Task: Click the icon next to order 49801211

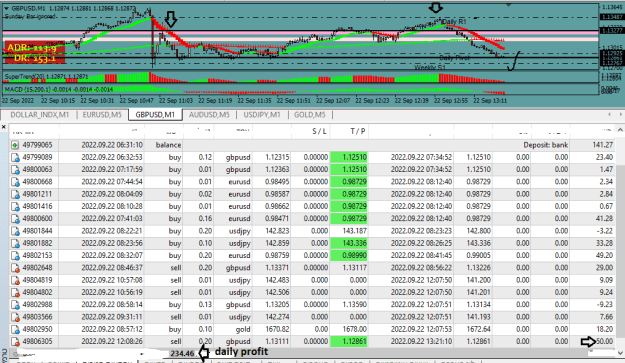Action: click(15, 194)
